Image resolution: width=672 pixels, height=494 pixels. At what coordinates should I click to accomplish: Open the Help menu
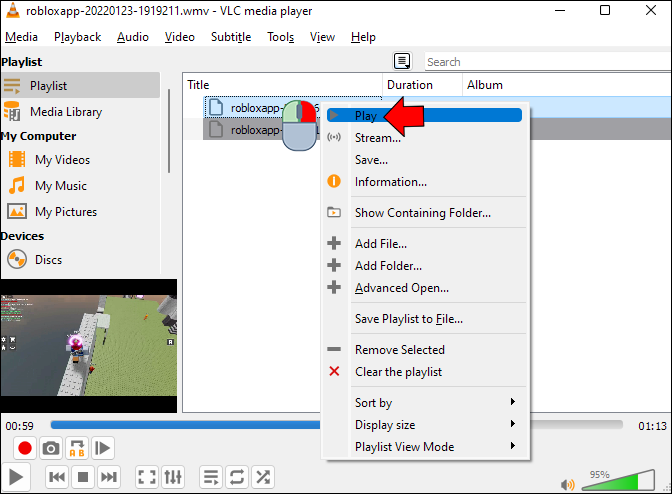pyautogui.click(x=363, y=37)
